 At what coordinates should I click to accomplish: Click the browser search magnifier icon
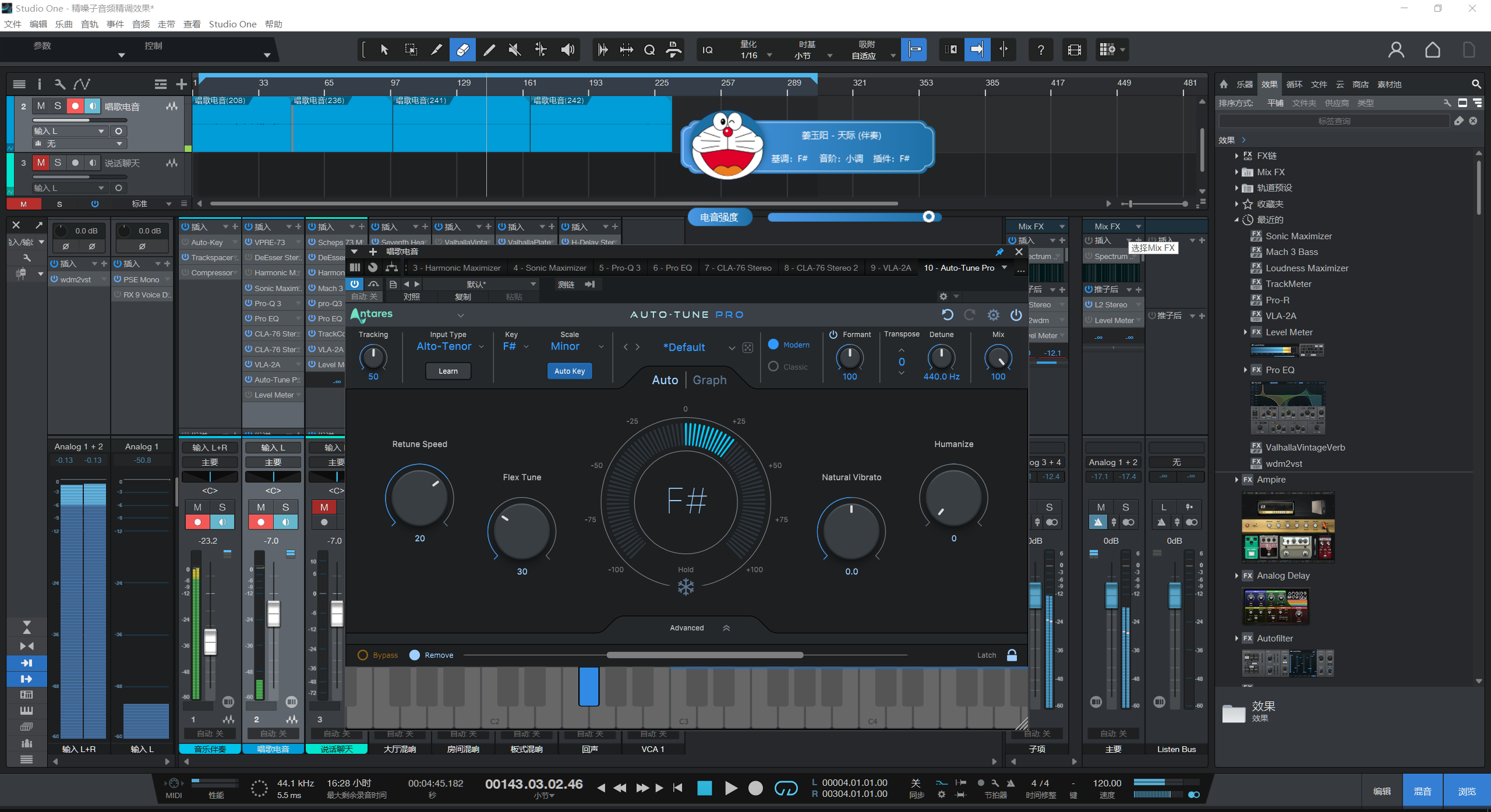click(1476, 84)
